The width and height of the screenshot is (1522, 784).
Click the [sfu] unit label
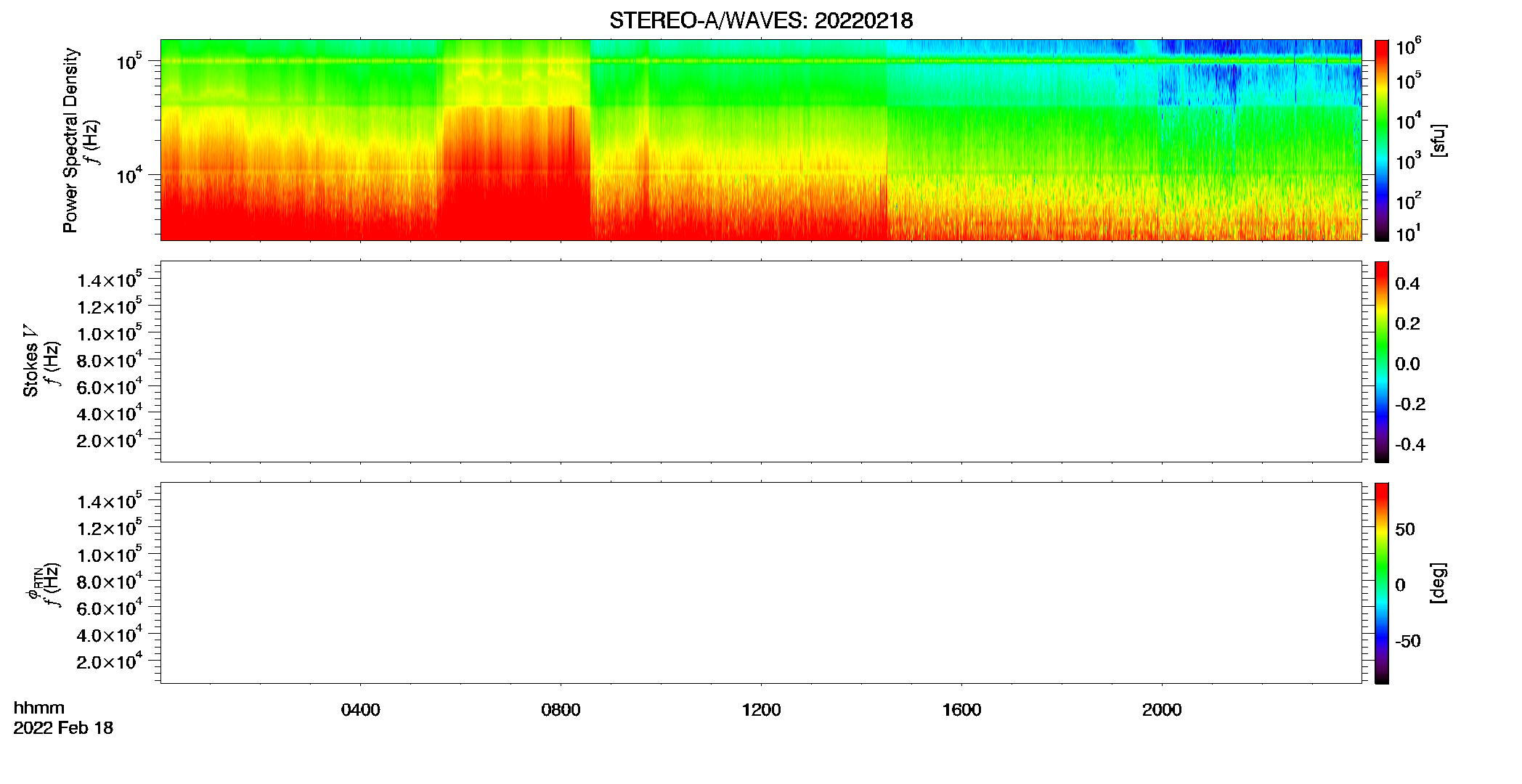click(x=1438, y=140)
